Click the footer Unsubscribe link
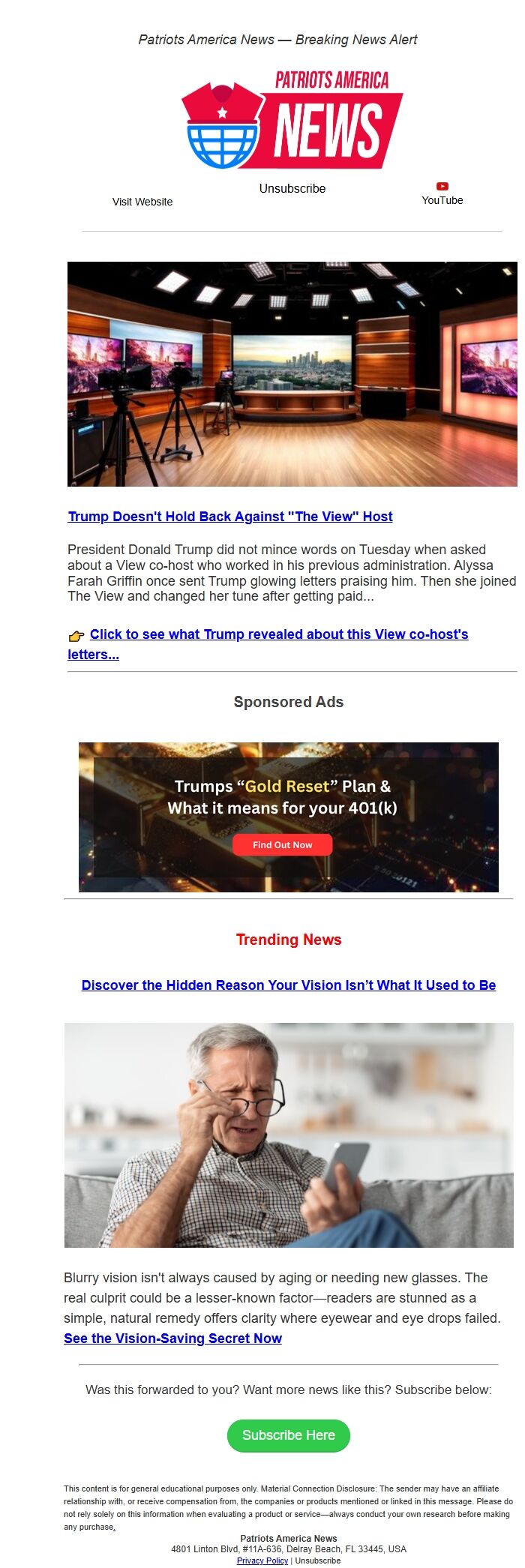 coord(318,1561)
